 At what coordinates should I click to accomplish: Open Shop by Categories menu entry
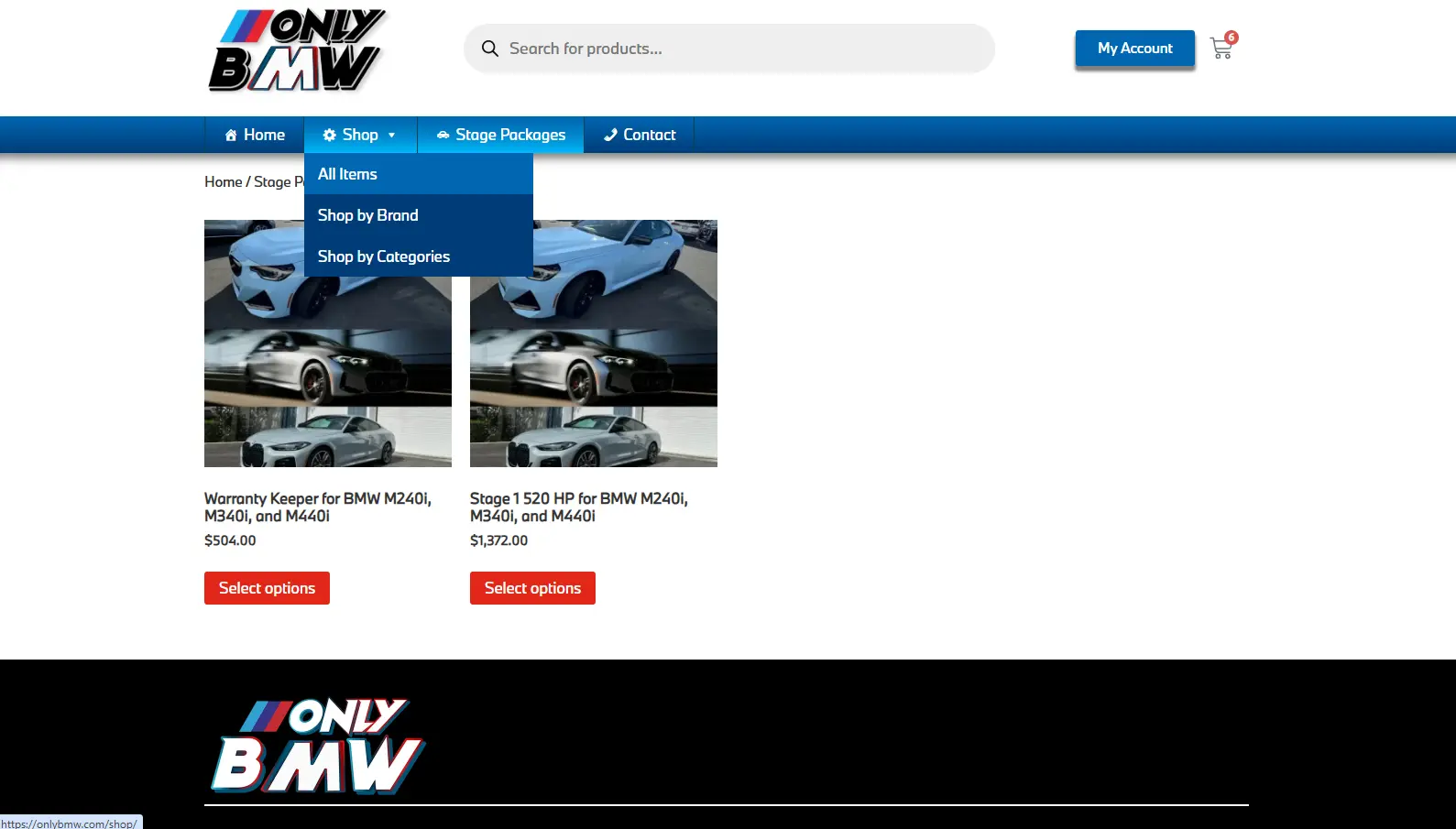pyautogui.click(x=383, y=256)
